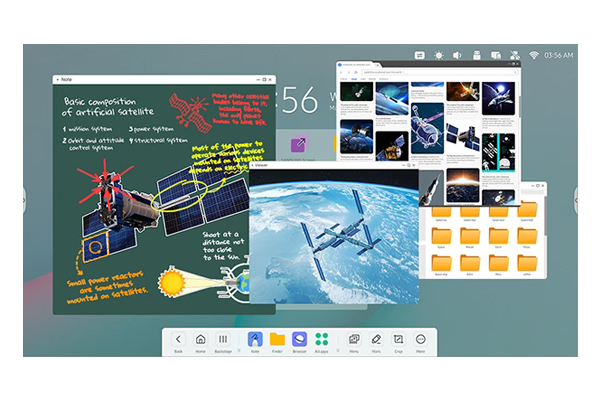This screenshot has width=600, height=400.
Task: Click the 03:56 AM clock in status bar
Action: pyautogui.click(x=559, y=56)
